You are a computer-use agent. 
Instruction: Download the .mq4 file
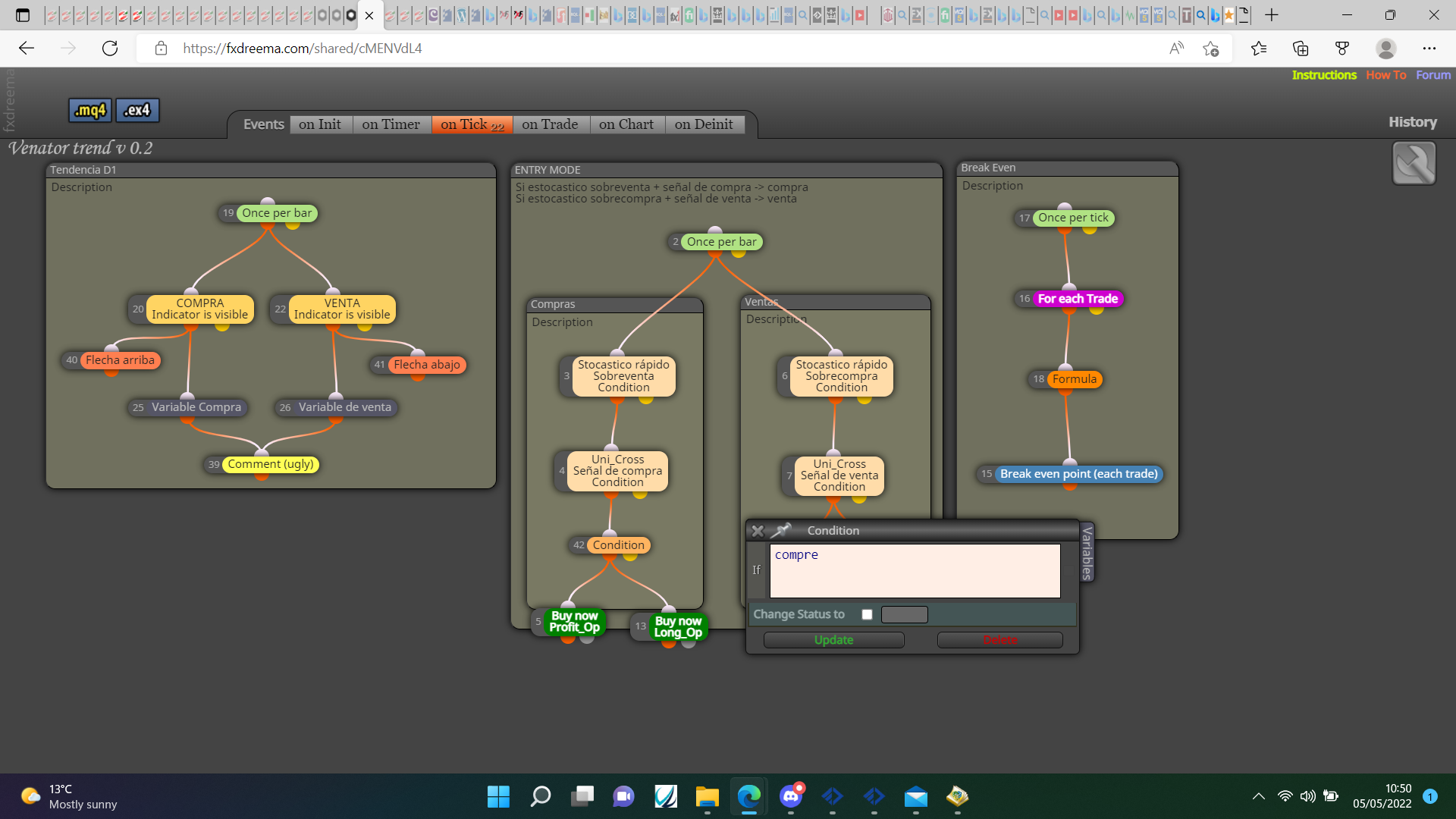pos(90,110)
